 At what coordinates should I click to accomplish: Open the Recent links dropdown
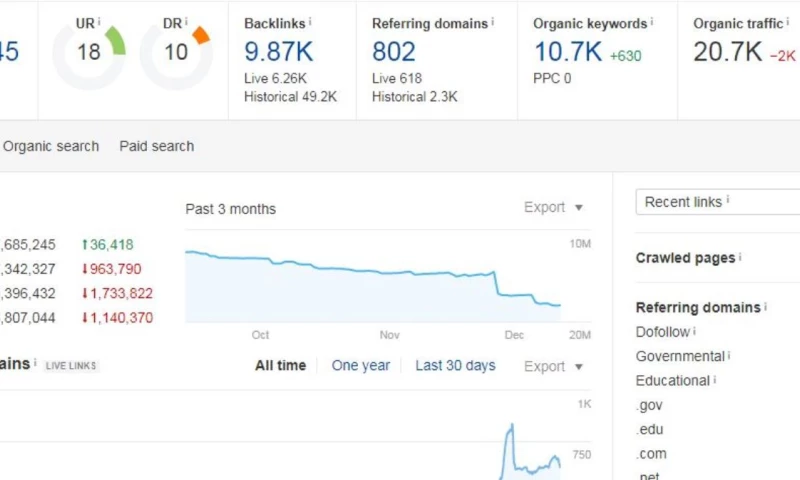click(717, 202)
